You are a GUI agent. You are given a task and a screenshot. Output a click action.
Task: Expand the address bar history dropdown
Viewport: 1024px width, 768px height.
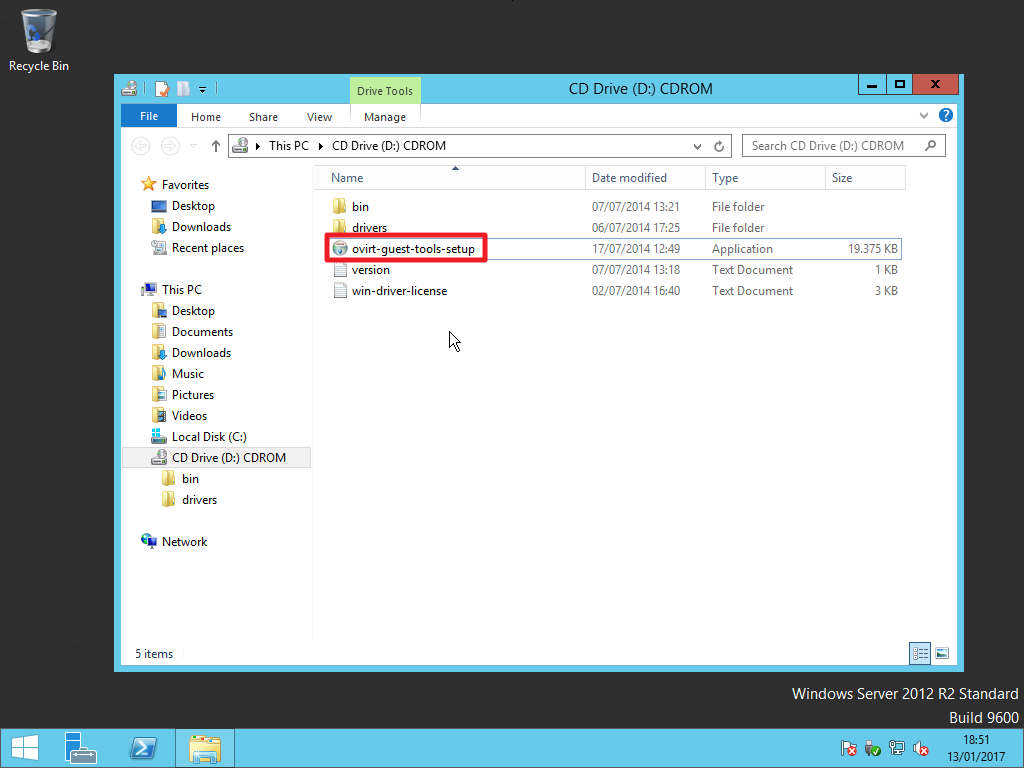(x=697, y=146)
